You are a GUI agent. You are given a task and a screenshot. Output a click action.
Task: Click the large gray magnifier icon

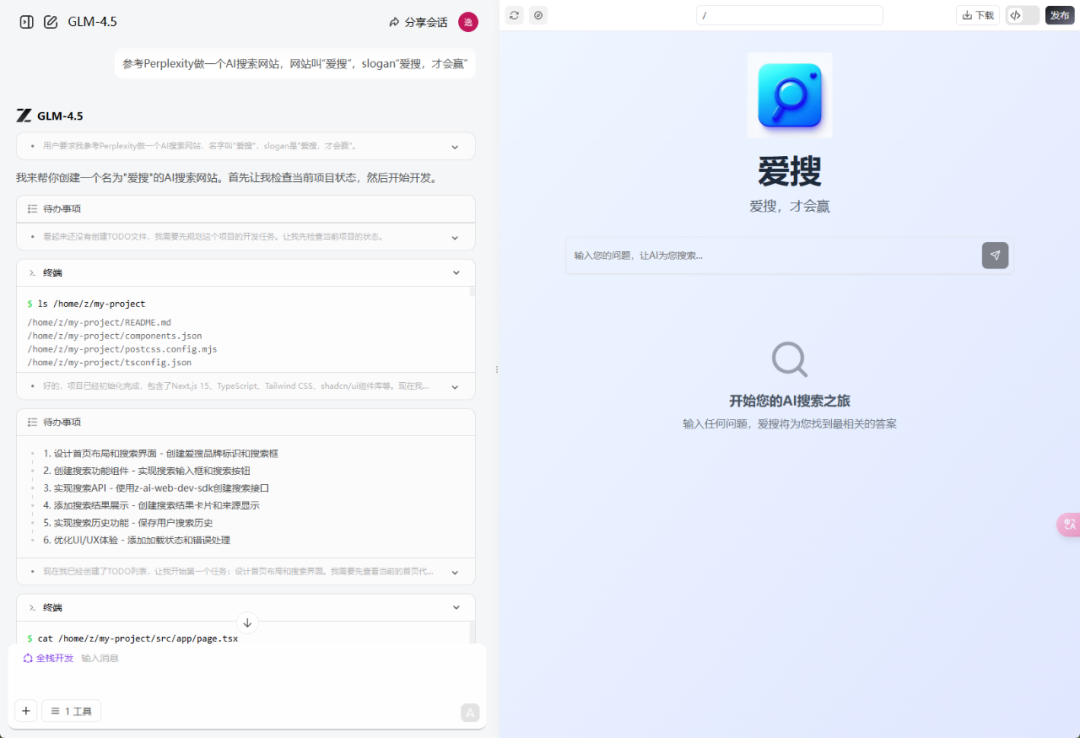pyautogui.click(x=789, y=359)
